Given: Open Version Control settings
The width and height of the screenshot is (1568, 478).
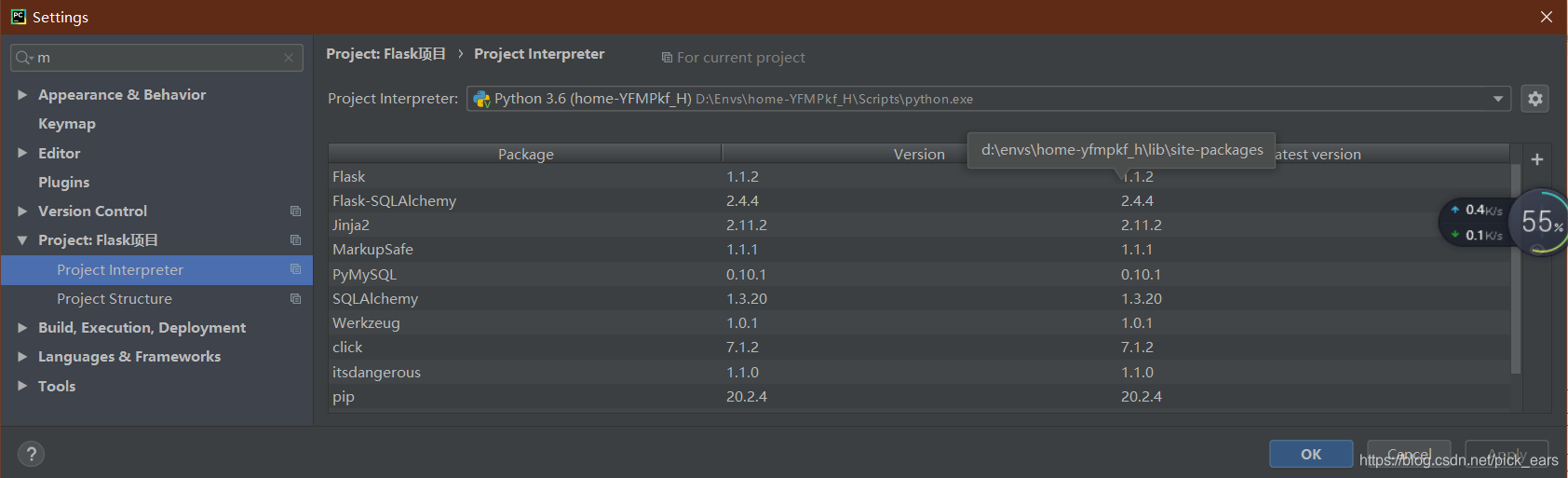Looking at the screenshot, I should (x=92, y=212).
